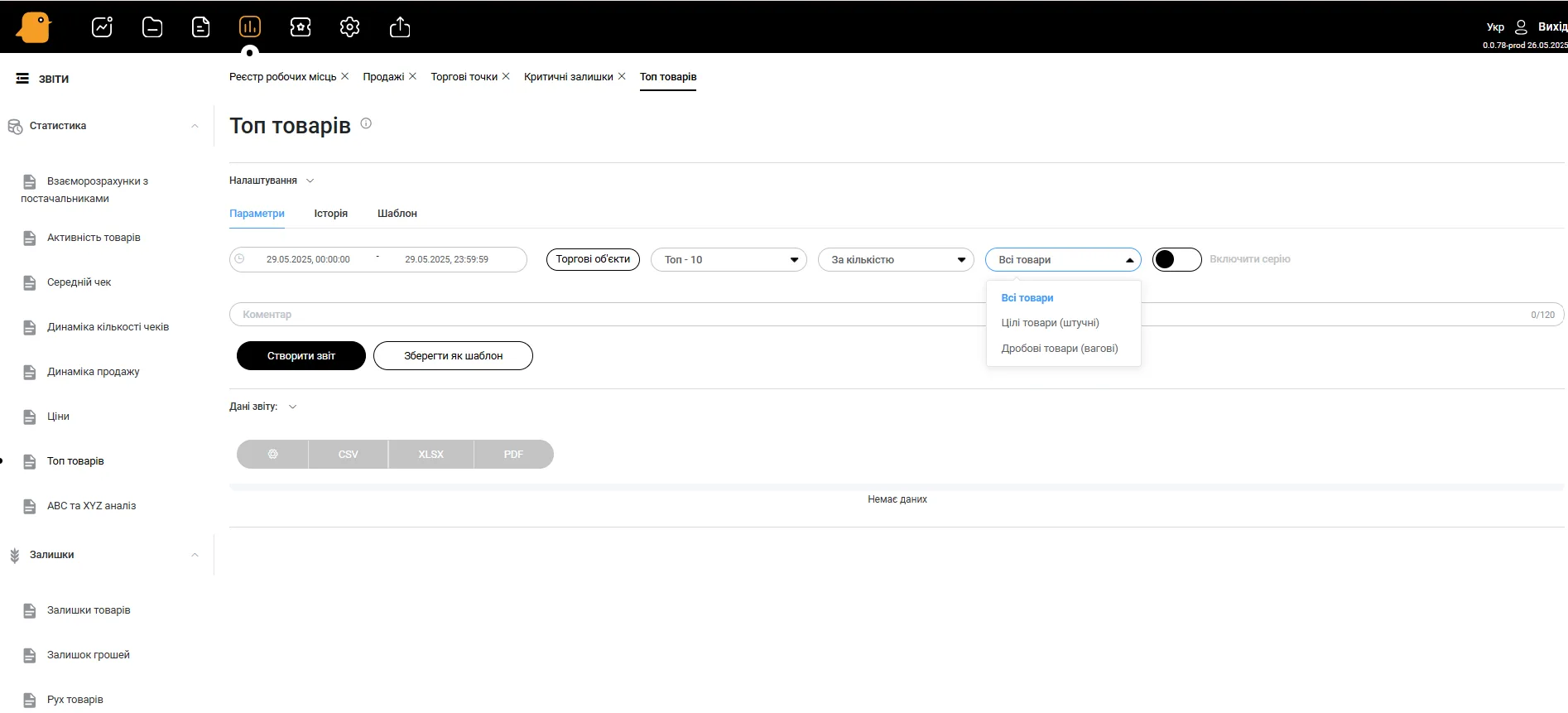Open the Топ - 10 dropdown

pos(729,259)
